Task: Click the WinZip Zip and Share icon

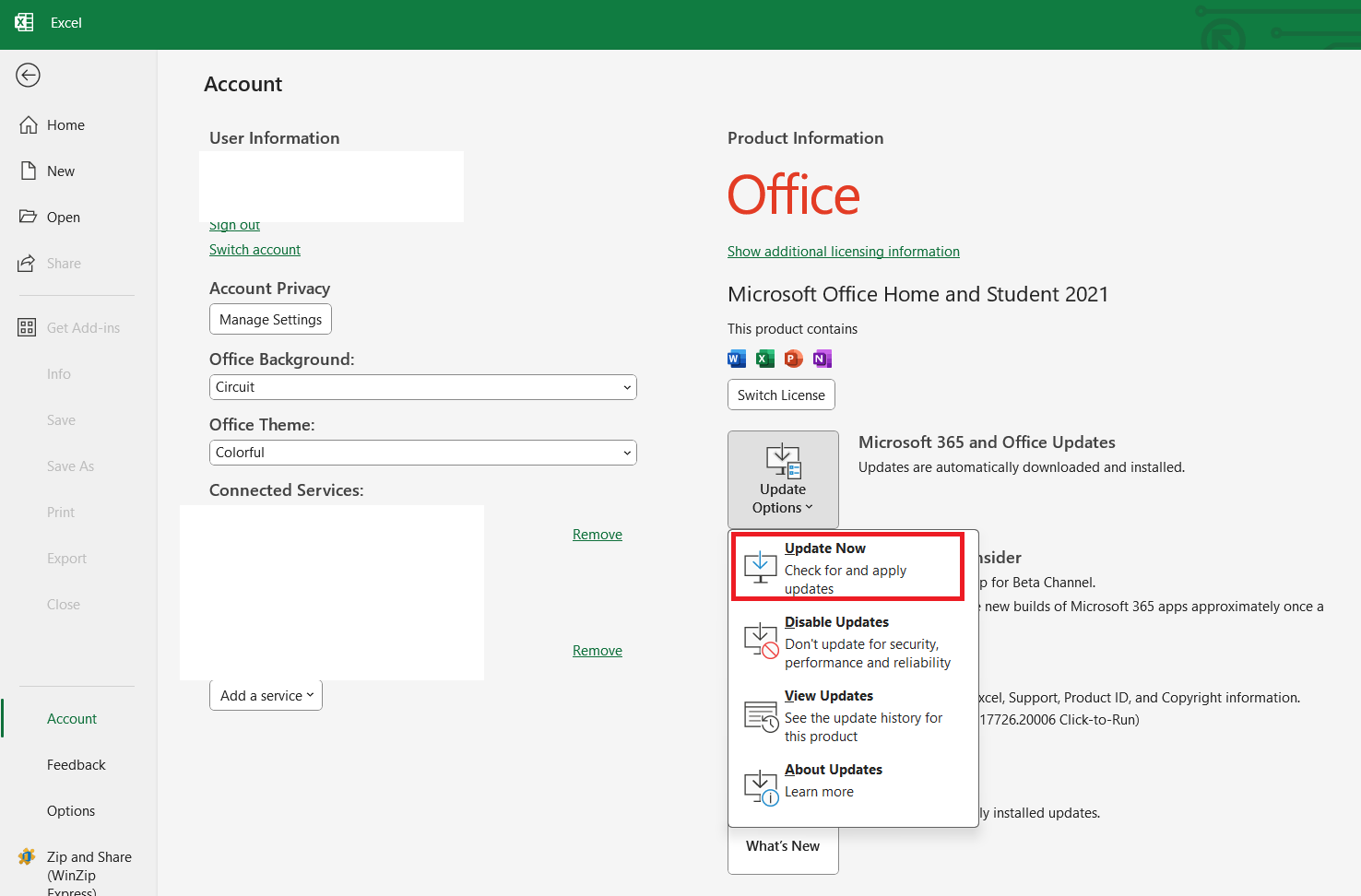Action: 27,856
